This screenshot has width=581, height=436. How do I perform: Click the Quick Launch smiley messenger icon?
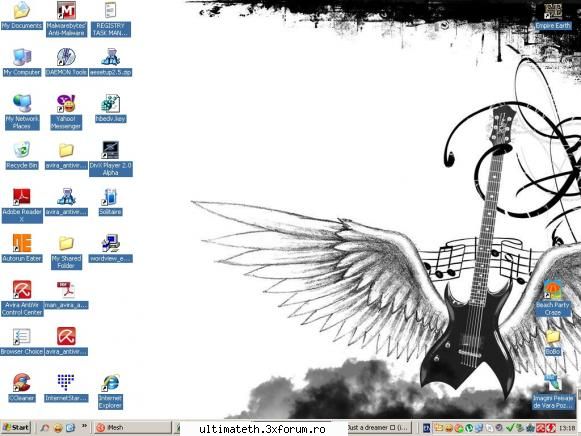tap(58, 428)
